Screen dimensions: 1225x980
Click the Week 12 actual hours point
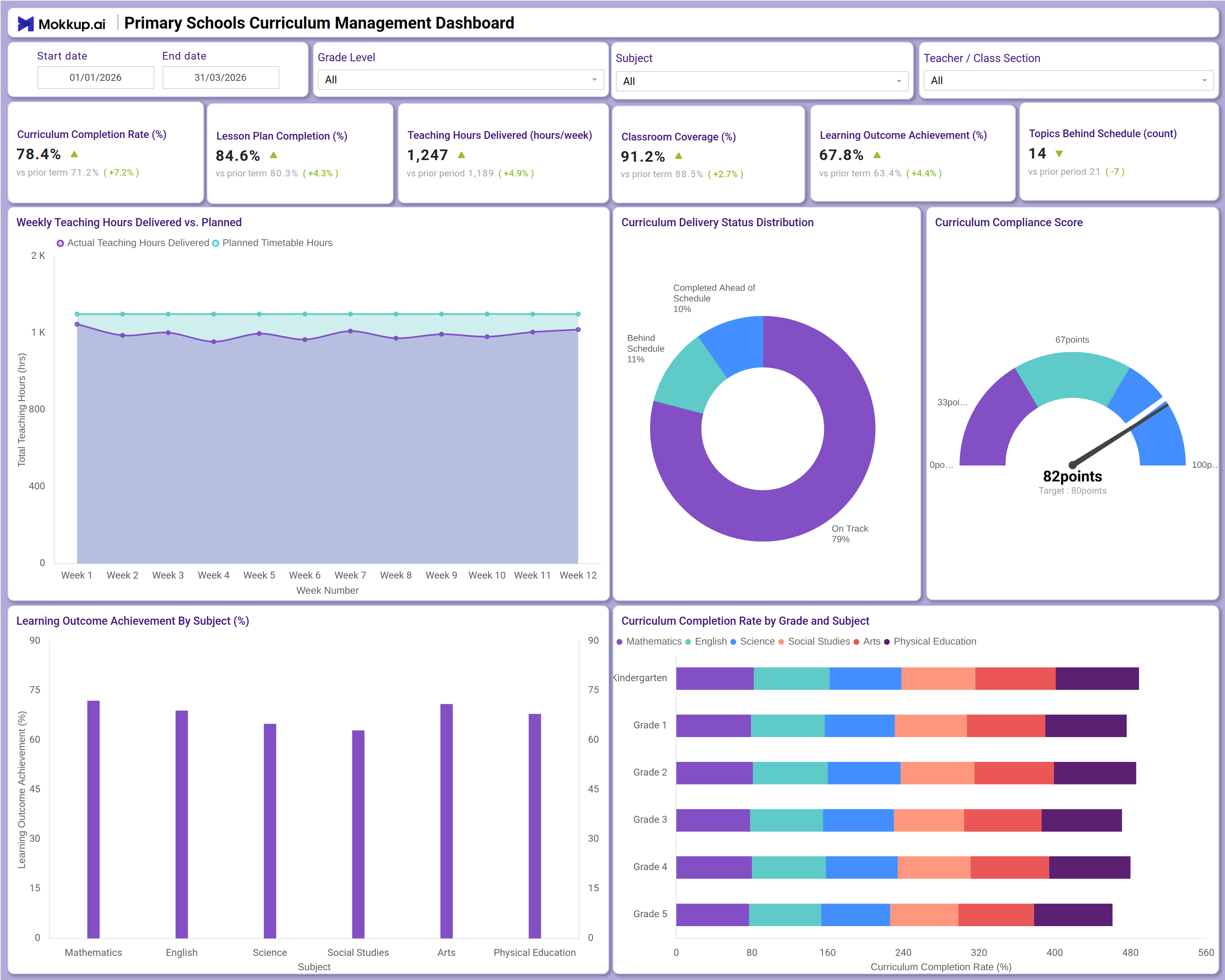(579, 330)
